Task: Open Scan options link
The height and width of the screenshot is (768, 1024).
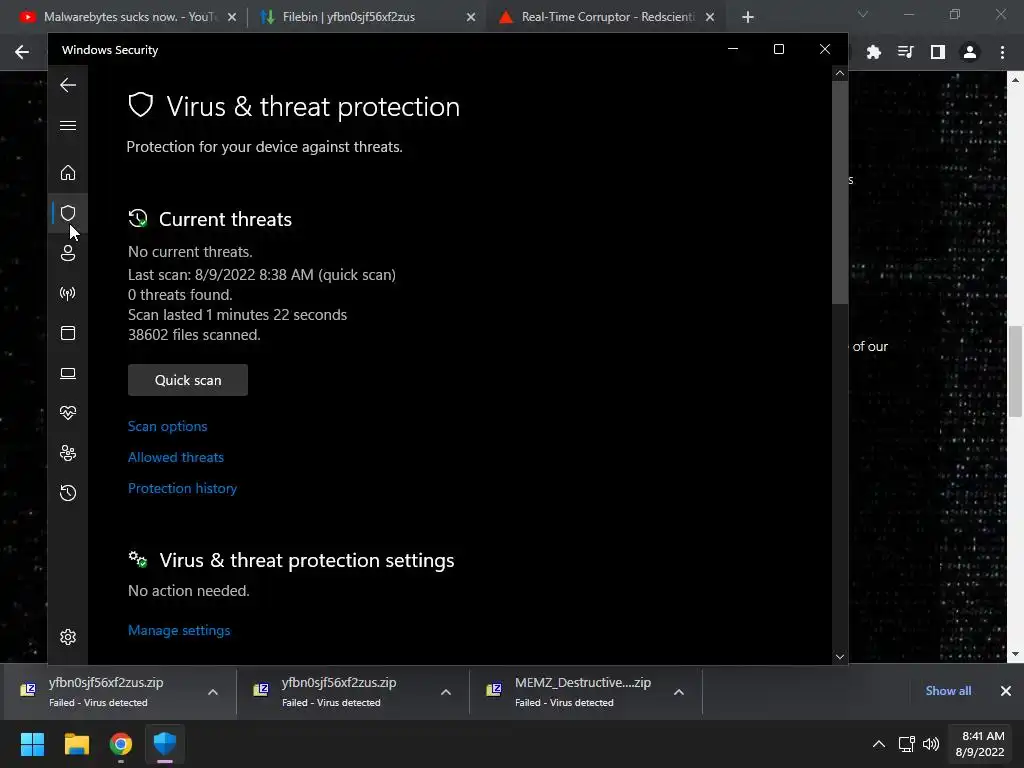Action: tap(168, 426)
